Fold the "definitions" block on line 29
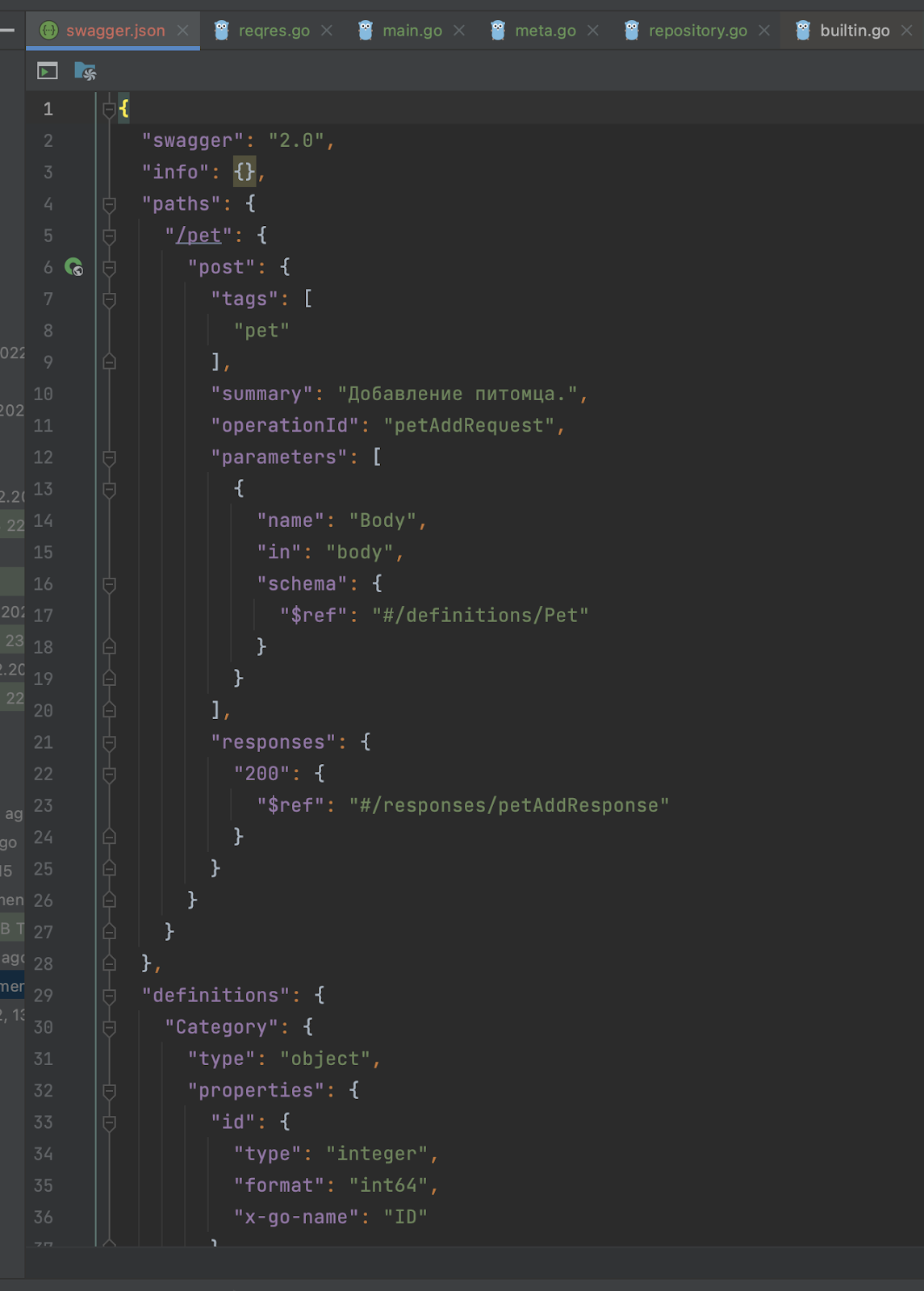This screenshot has width=924, height=1291. [110, 996]
